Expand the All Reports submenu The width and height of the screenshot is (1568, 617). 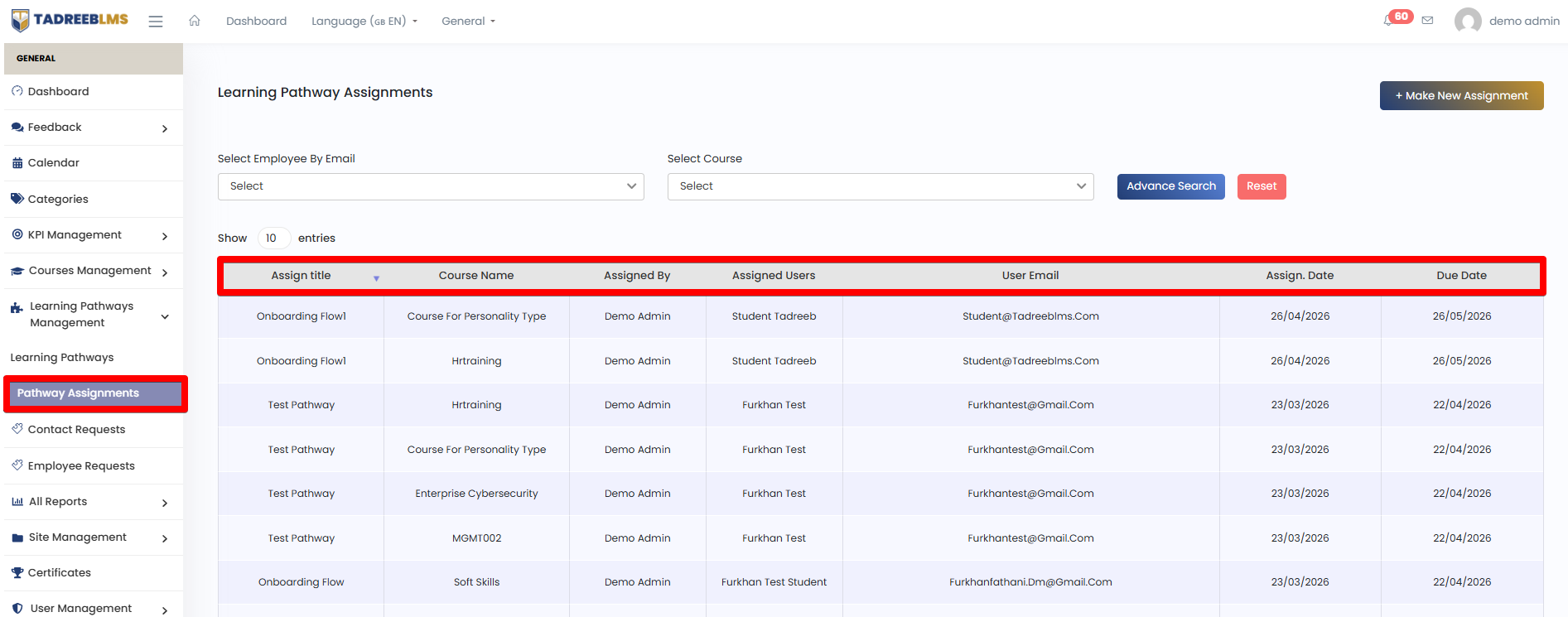[165, 503]
